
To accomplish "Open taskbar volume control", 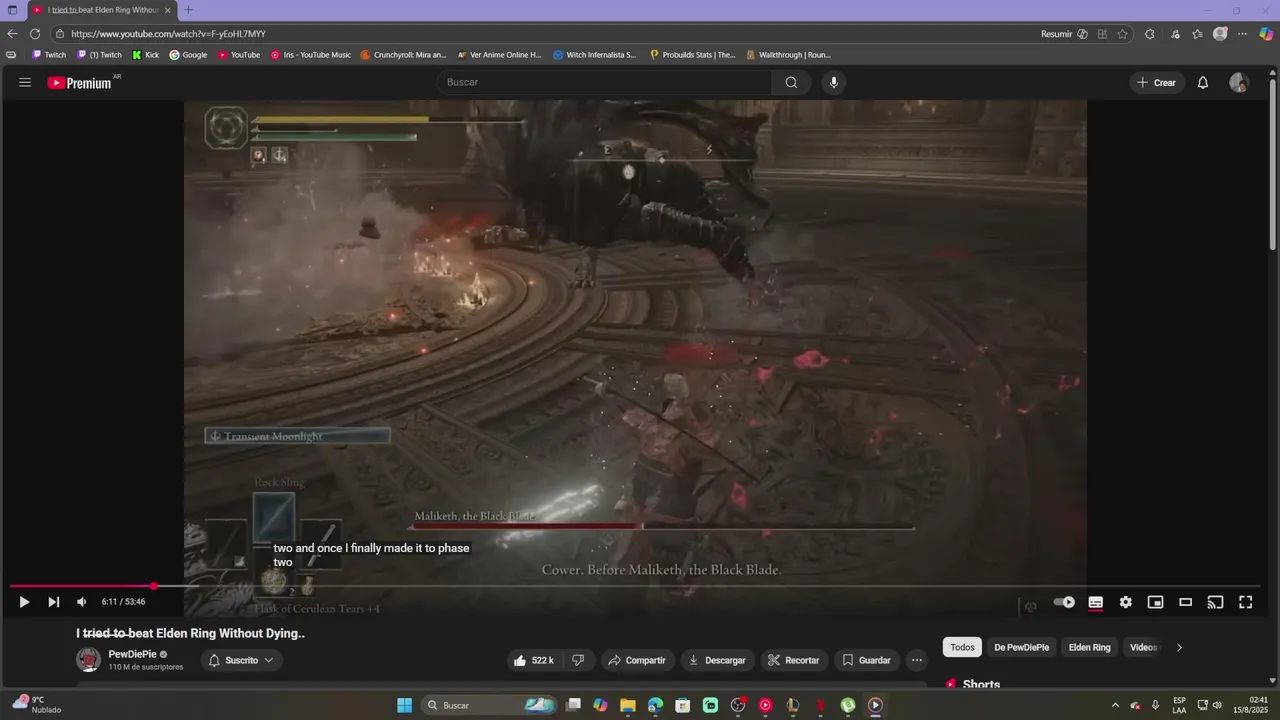I will coord(1217,705).
